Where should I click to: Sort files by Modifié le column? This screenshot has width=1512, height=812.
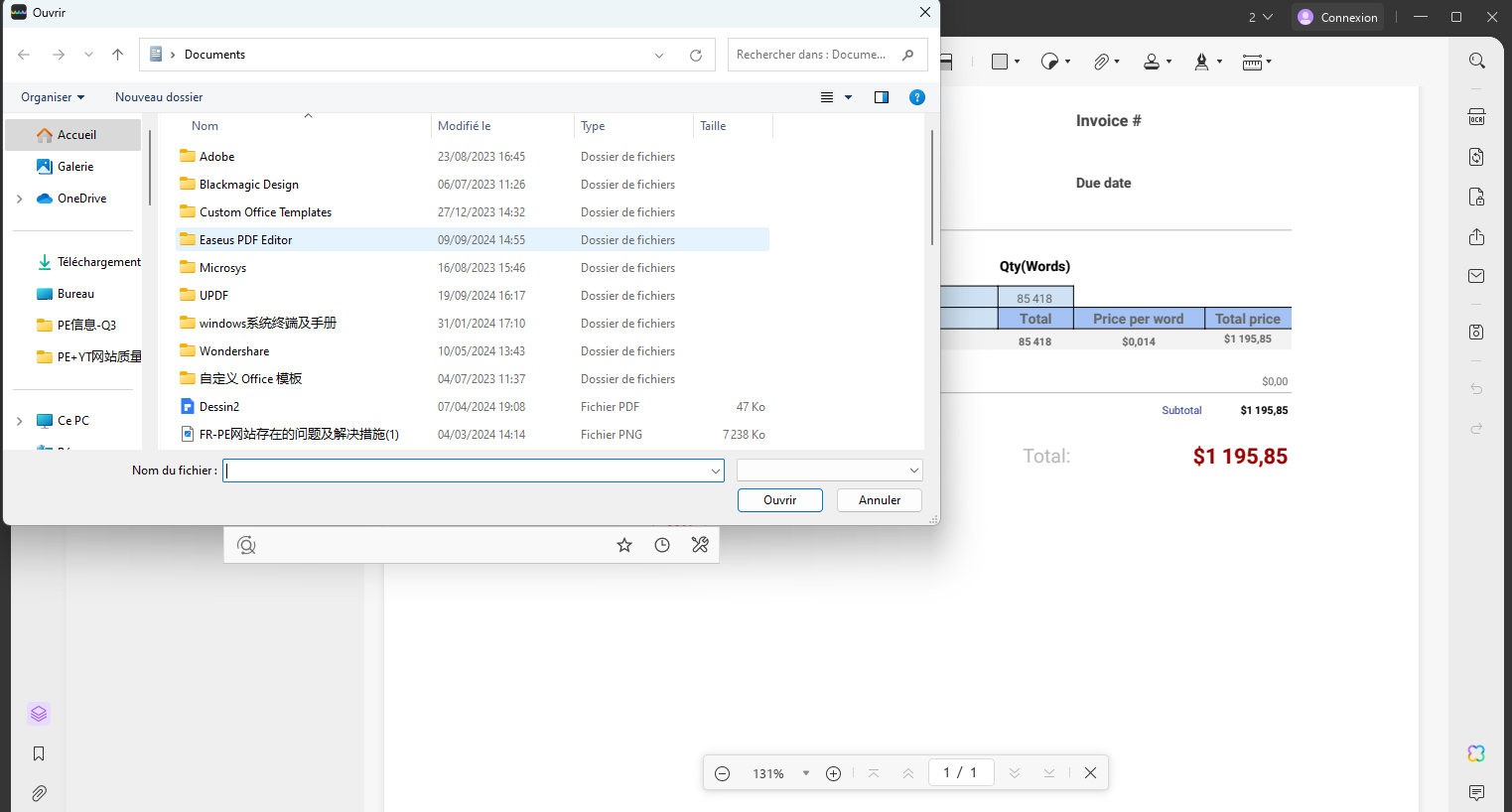coord(502,126)
